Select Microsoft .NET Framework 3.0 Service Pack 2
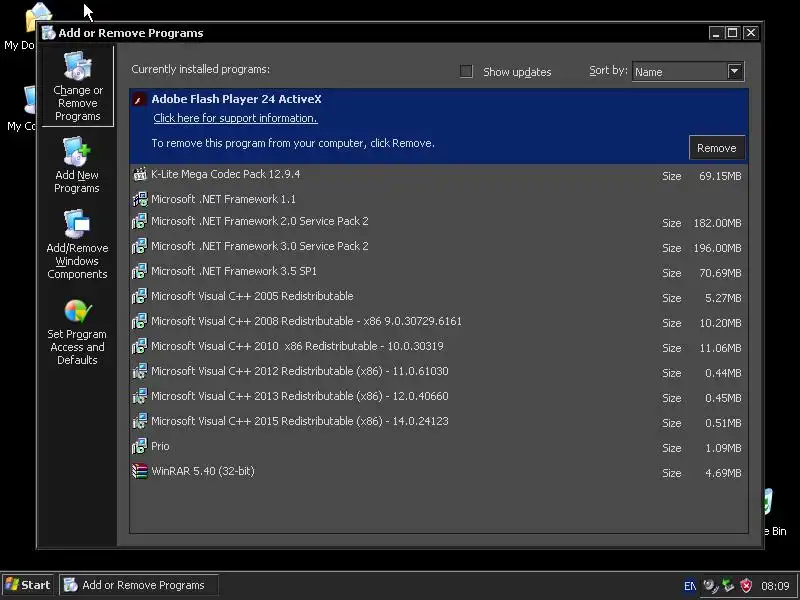Viewport: 800px width, 600px height. point(439,247)
